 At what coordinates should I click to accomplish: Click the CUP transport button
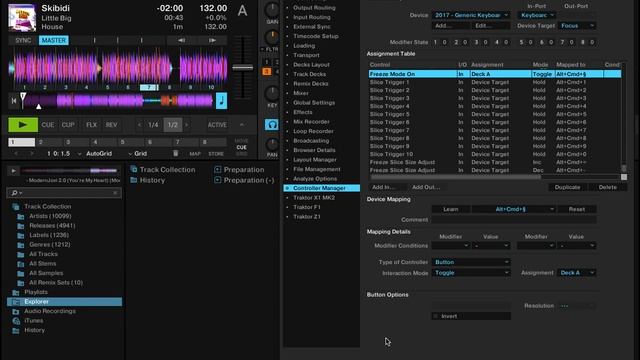point(68,125)
